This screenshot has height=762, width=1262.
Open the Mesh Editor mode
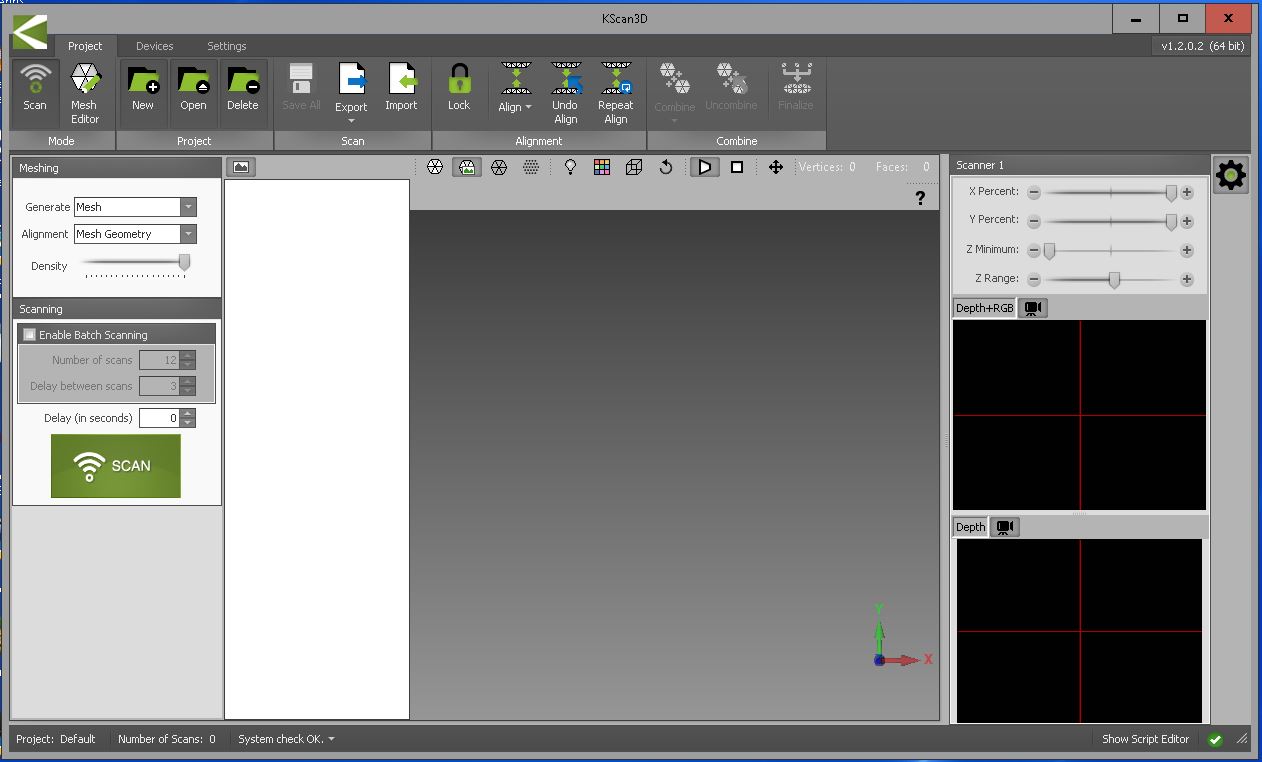pyautogui.click(x=85, y=93)
